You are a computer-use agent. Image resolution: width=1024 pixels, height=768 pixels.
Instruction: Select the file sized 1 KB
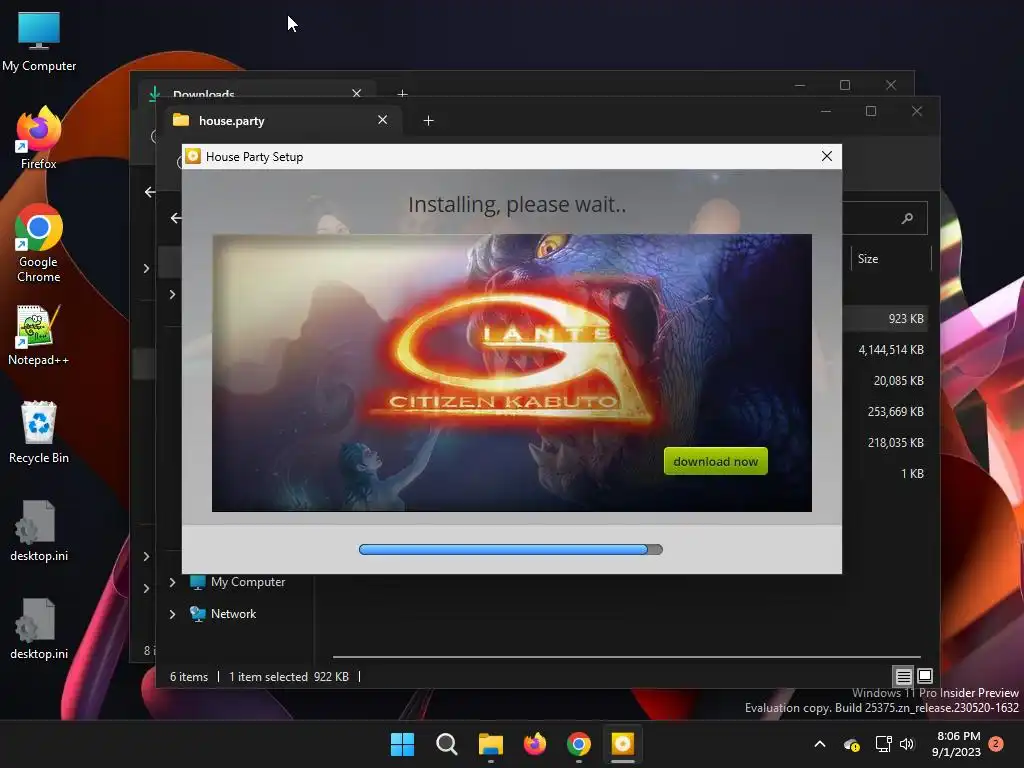coord(912,473)
